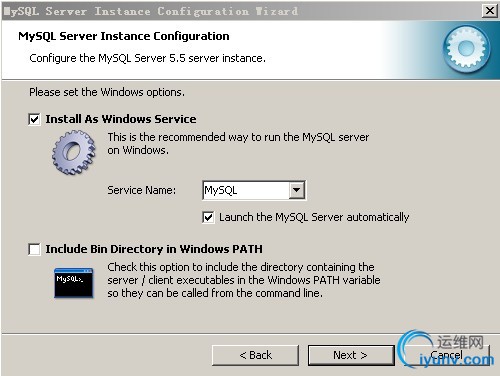Click the 'Service Name:' label
The image size is (500, 376).
coord(141,190)
